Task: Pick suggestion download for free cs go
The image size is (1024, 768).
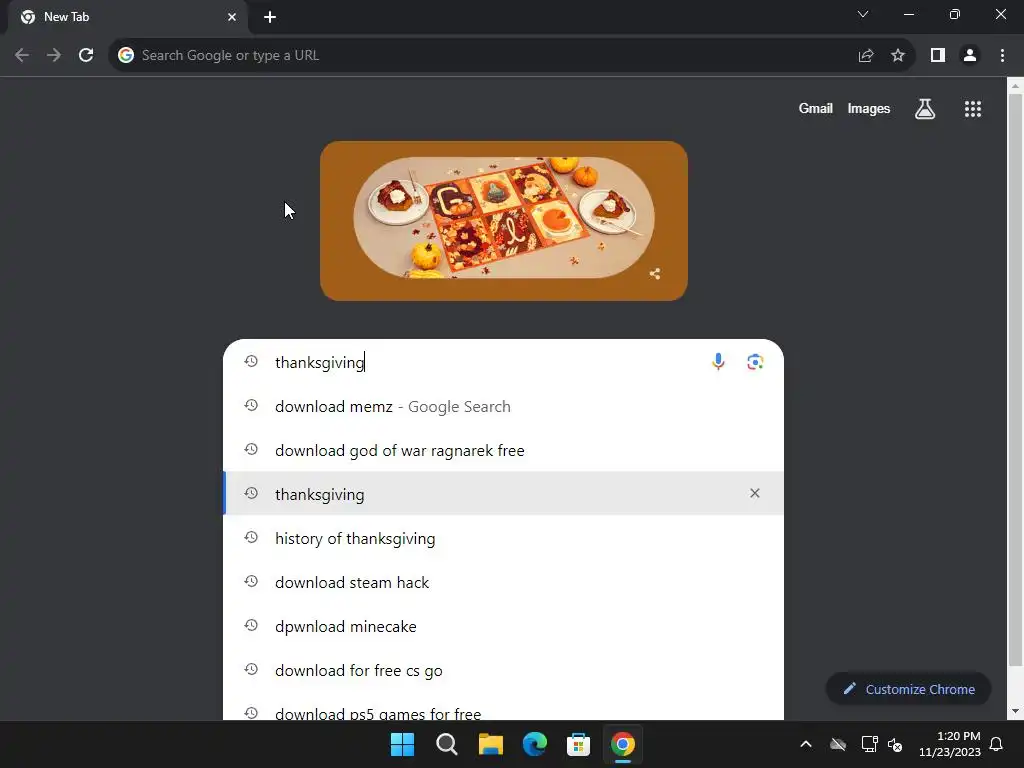Action: coord(503,670)
